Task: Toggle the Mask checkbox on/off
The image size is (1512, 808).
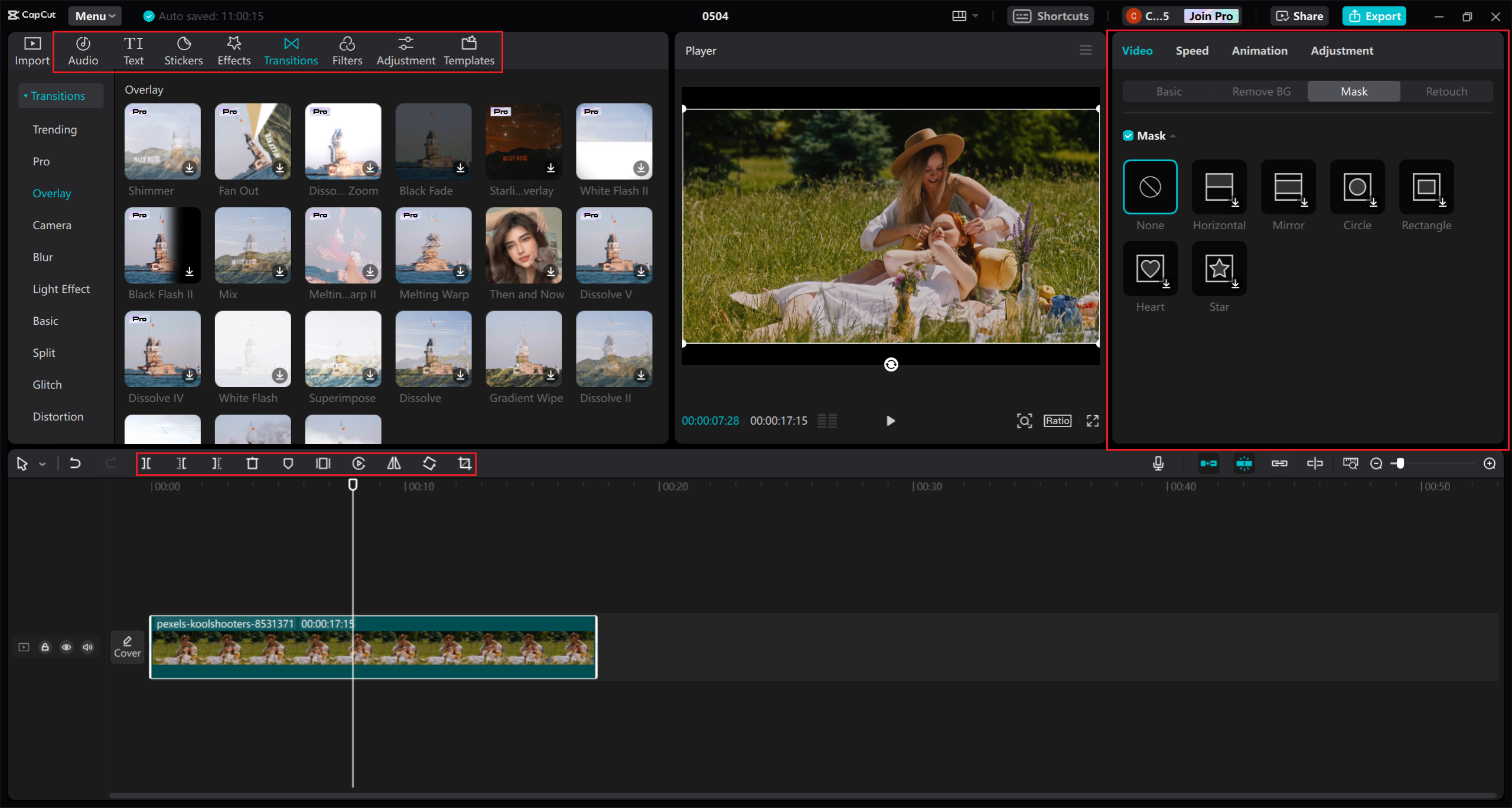Action: (x=1128, y=135)
